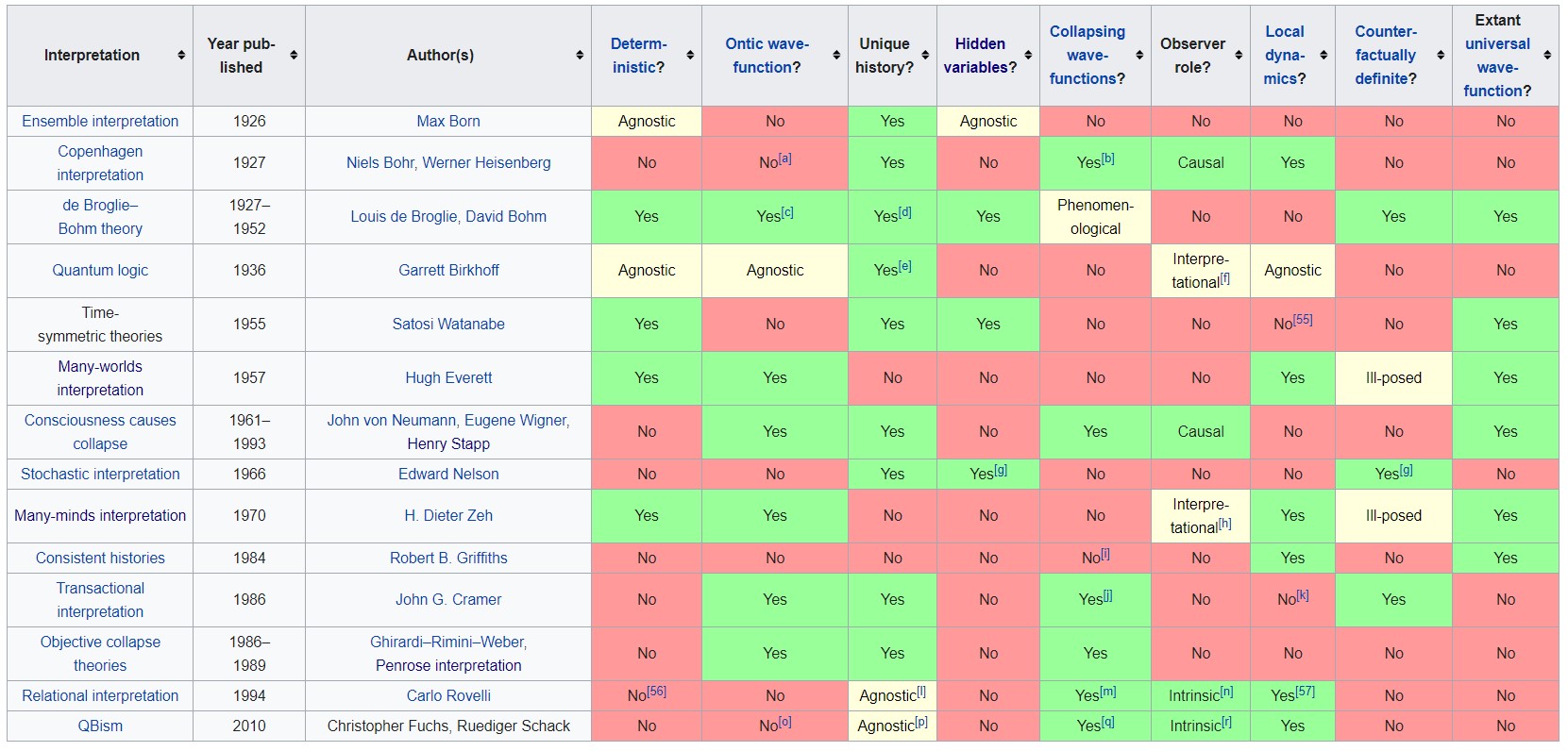This screenshot has height=751, width=1568.
Task: Click sort arrows in Year published header
Action: [294, 56]
